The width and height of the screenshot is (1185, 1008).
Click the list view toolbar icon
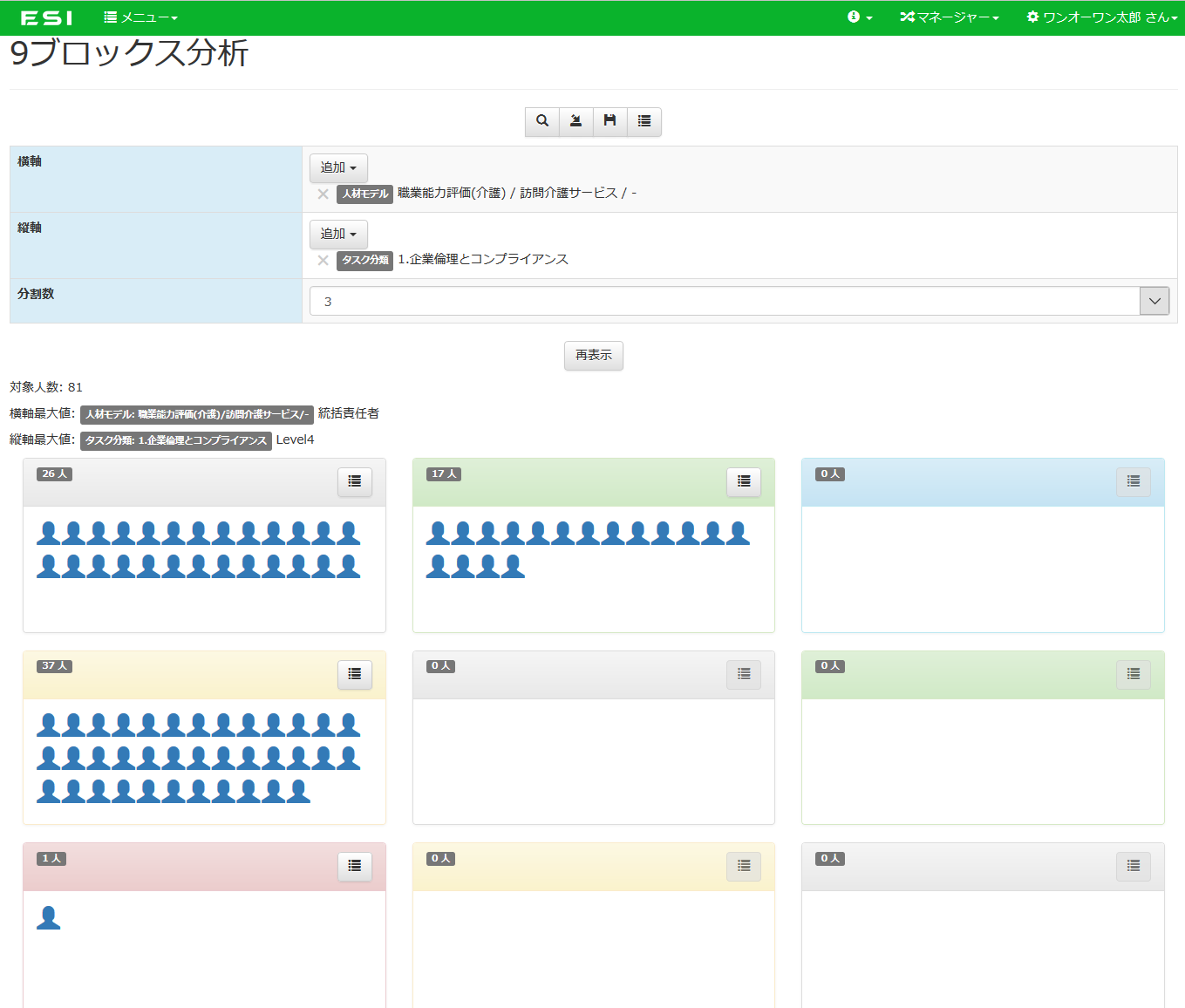[x=644, y=121]
